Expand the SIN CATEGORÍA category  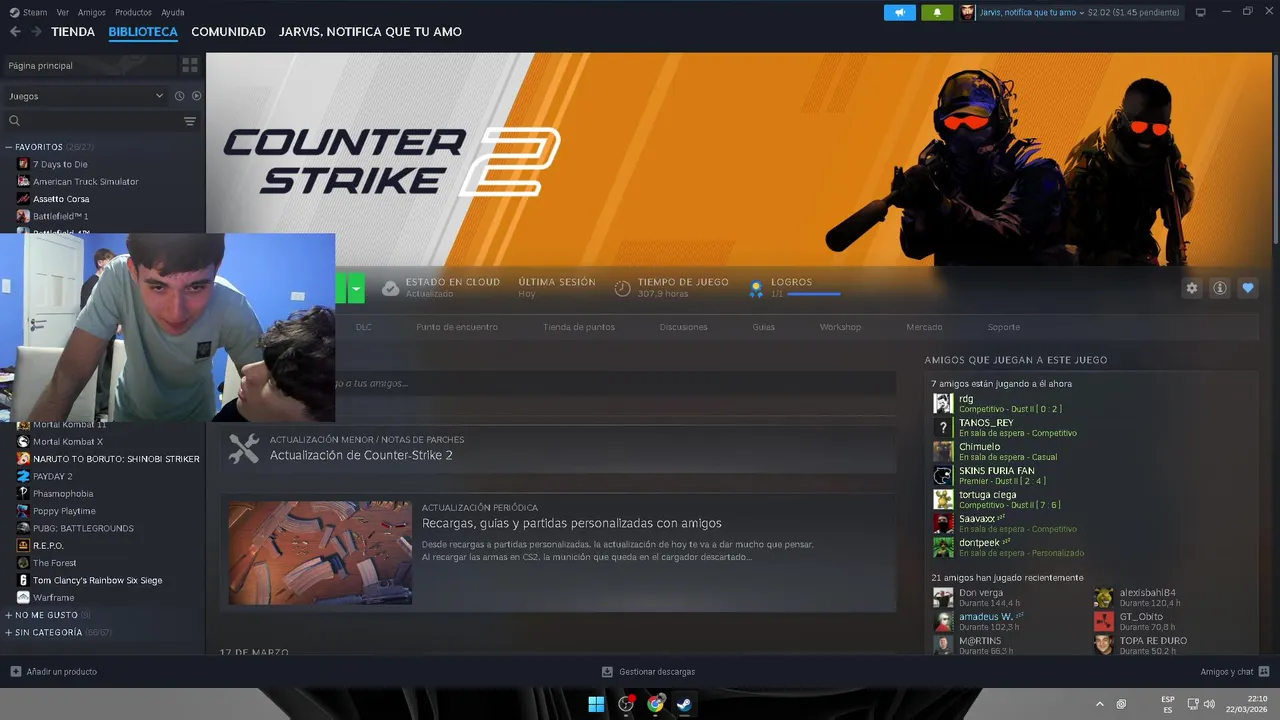[x=9, y=633]
